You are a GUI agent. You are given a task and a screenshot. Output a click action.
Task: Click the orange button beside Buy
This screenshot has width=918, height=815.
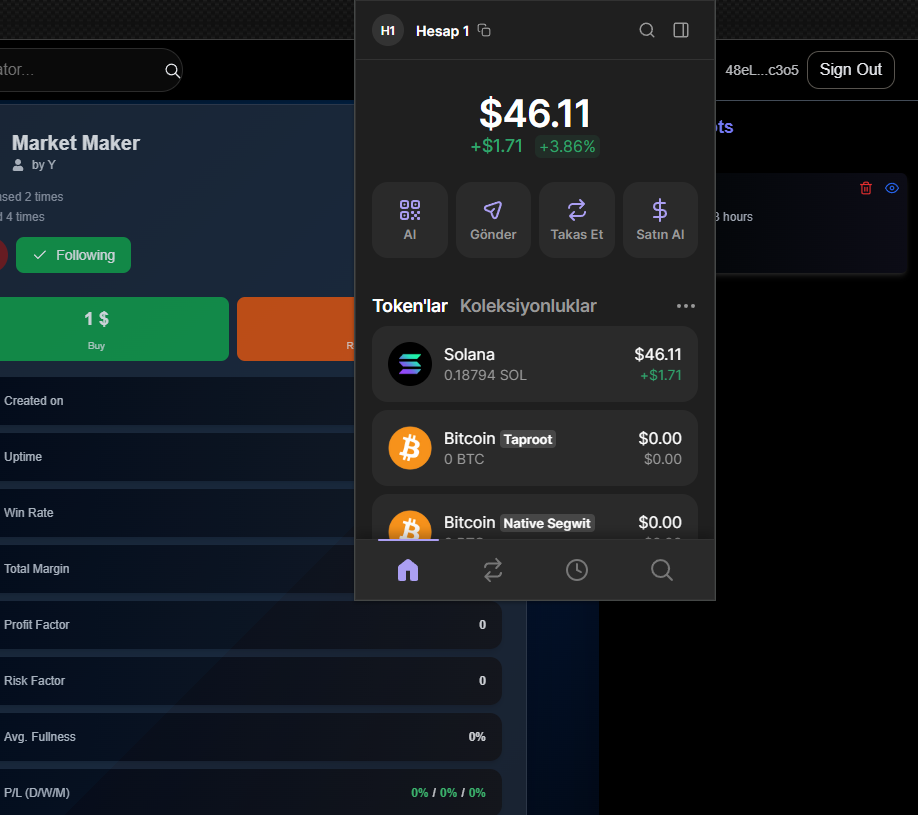[x=296, y=329]
